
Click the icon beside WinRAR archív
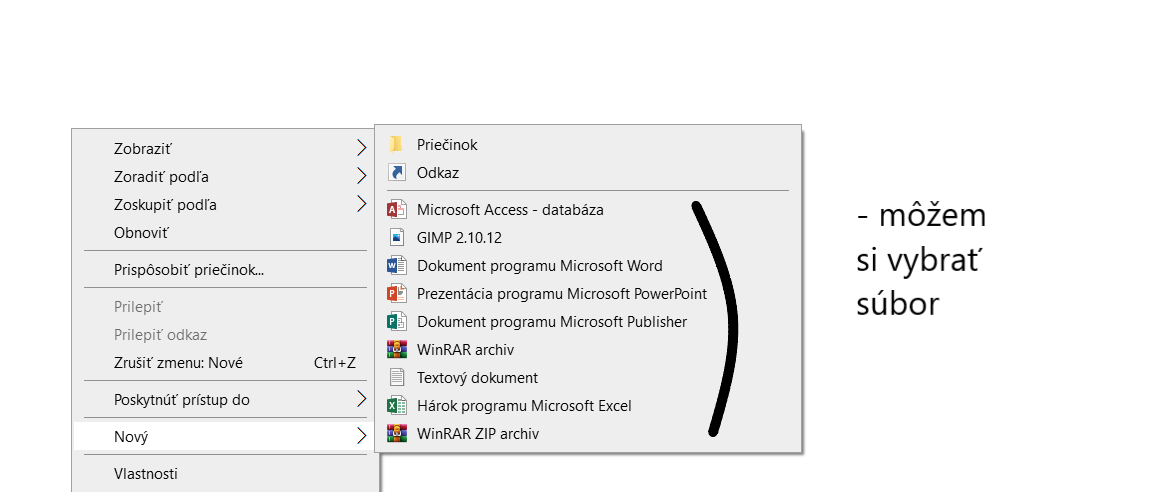397,350
